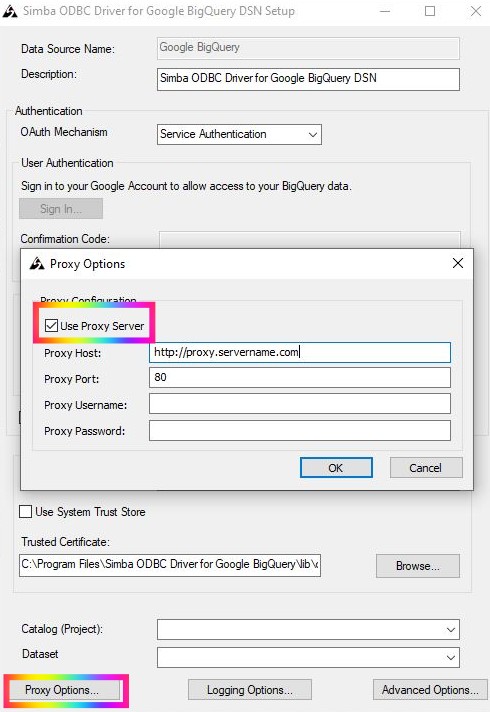Click the Confirmation Code field
The image size is (490, 712).
(x=310, y=240)
